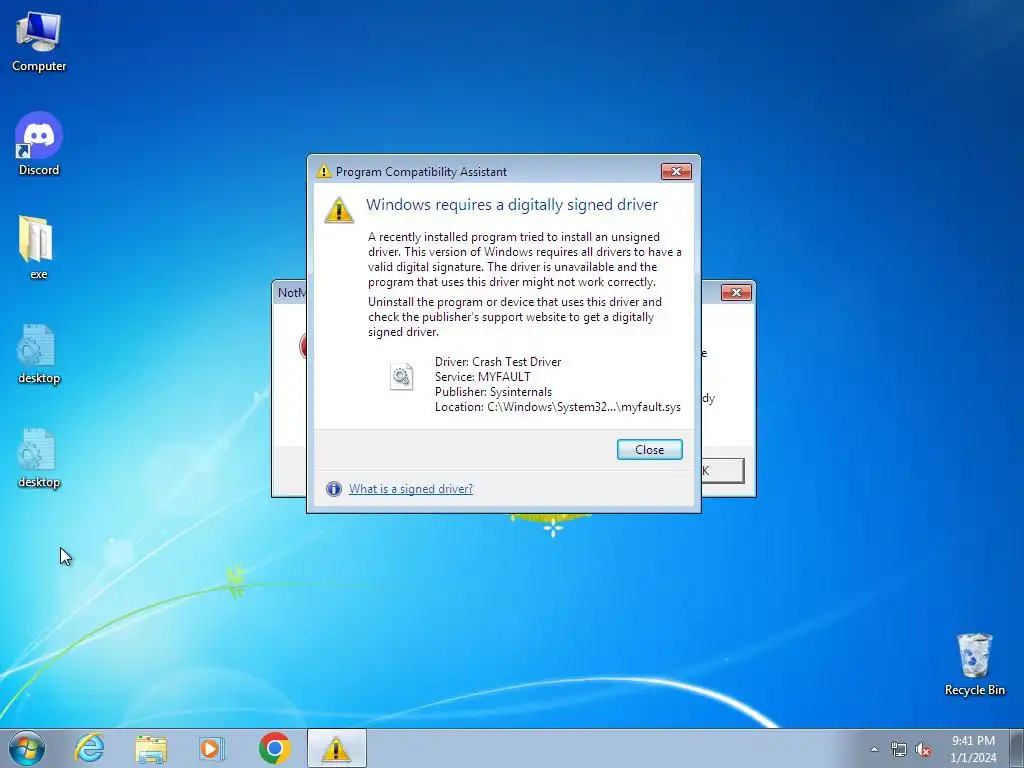
Task: Click the 'Service: MYFAULT' line
Action: (483, 377)
